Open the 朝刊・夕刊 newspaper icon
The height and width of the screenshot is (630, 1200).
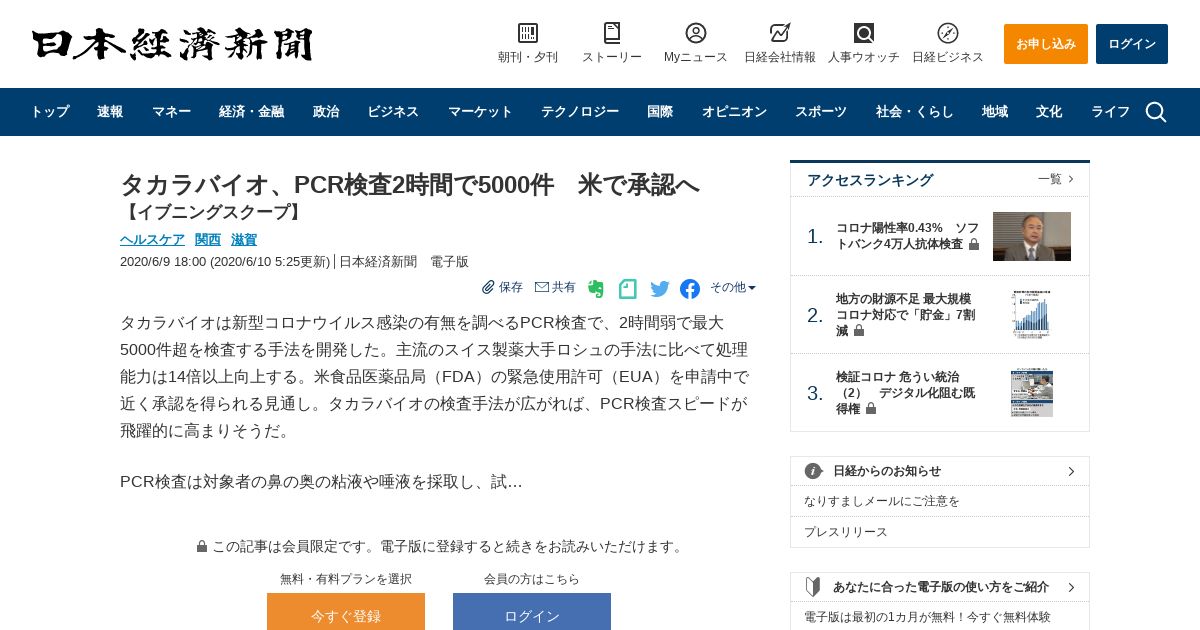click(528, 33)
